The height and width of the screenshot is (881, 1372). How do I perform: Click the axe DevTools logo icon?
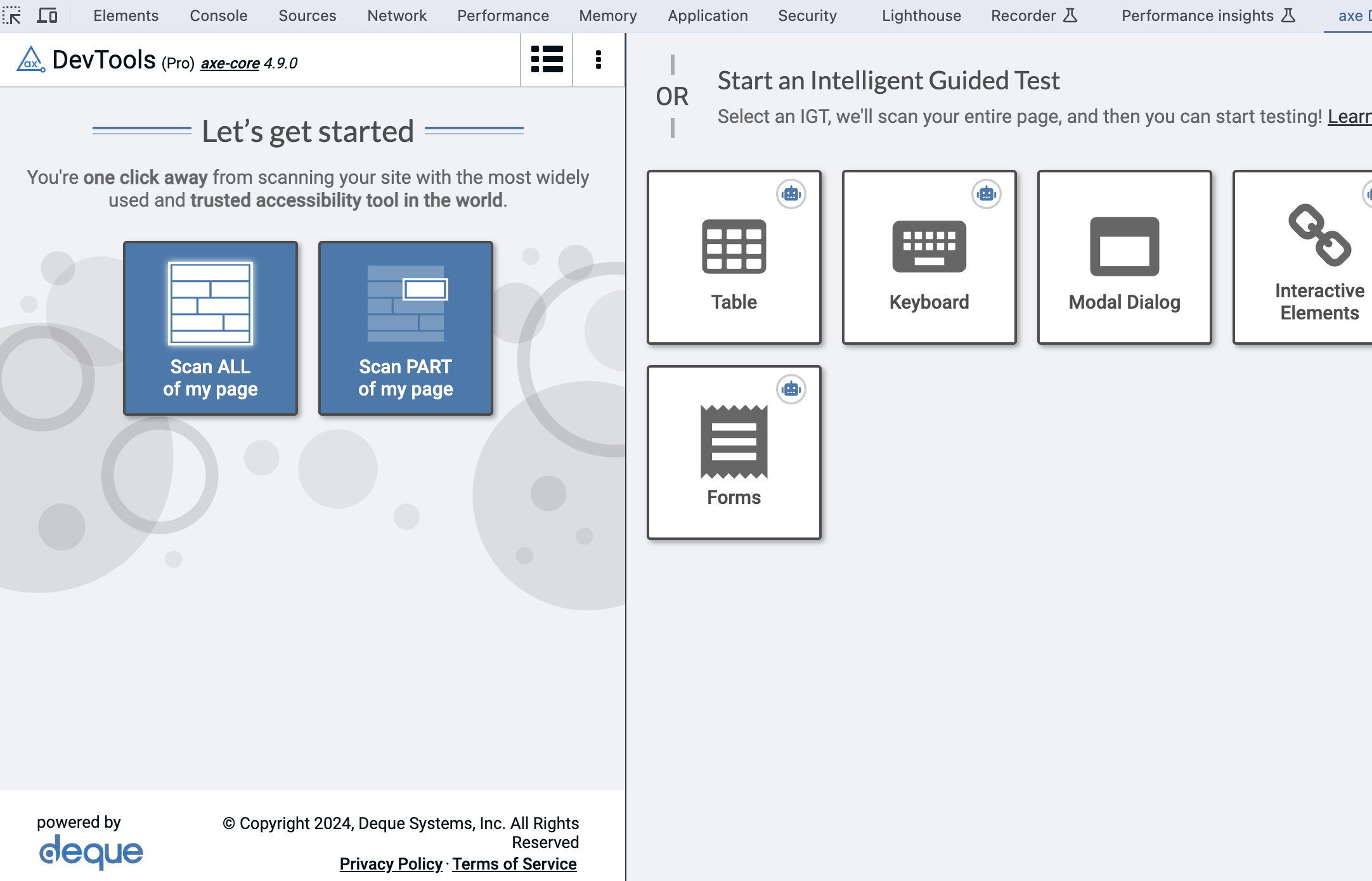(x=30, y=60)
